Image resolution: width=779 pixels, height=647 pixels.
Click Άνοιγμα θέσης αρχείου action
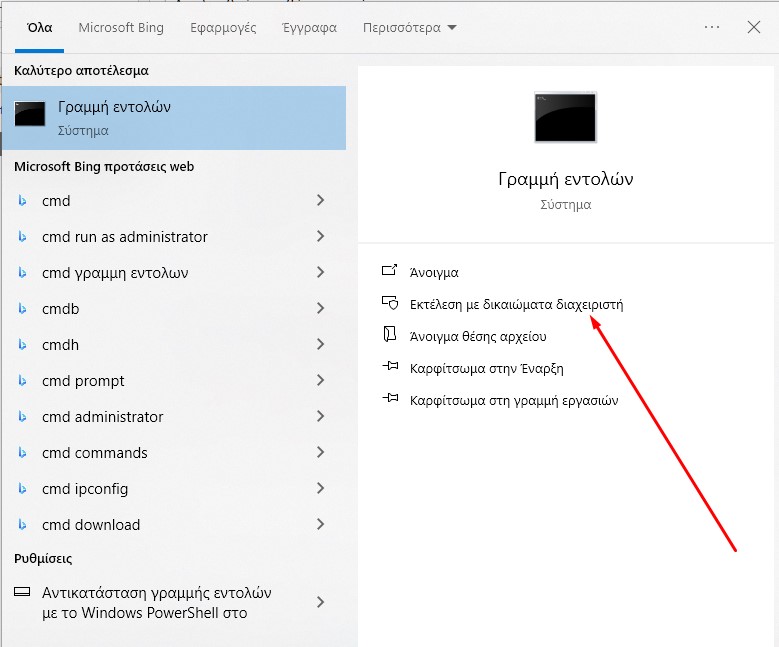tap(491, 336)
